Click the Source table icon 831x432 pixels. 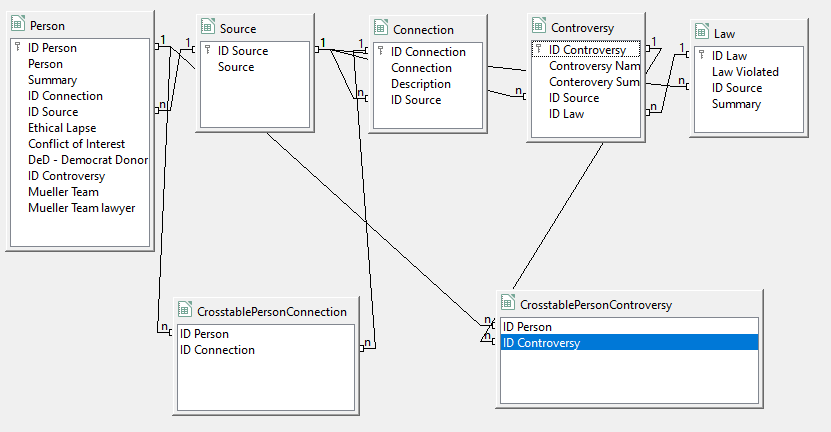pyautogui.click(x=208, y=27)
